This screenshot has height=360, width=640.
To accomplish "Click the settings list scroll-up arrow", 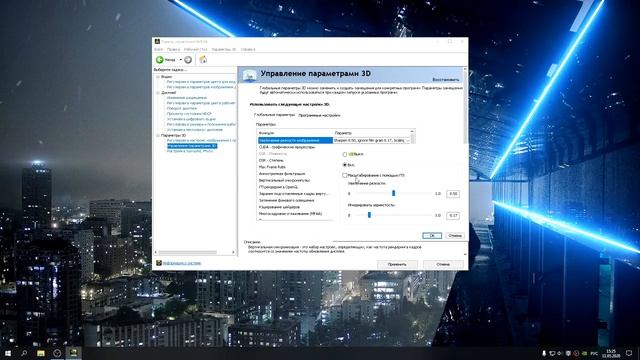I will click(x=413, y=132).
